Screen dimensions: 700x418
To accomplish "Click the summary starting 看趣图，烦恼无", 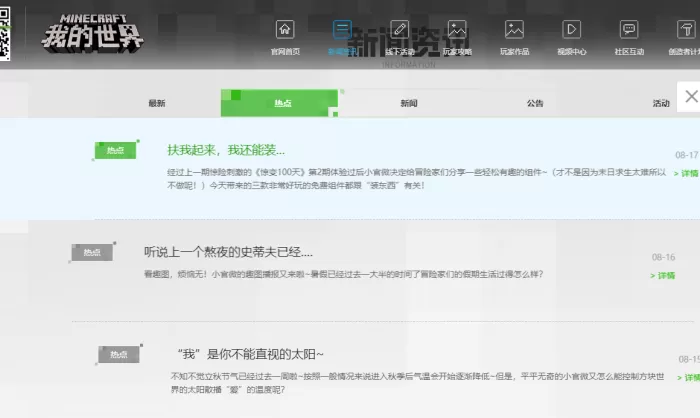I will point(343,274).
